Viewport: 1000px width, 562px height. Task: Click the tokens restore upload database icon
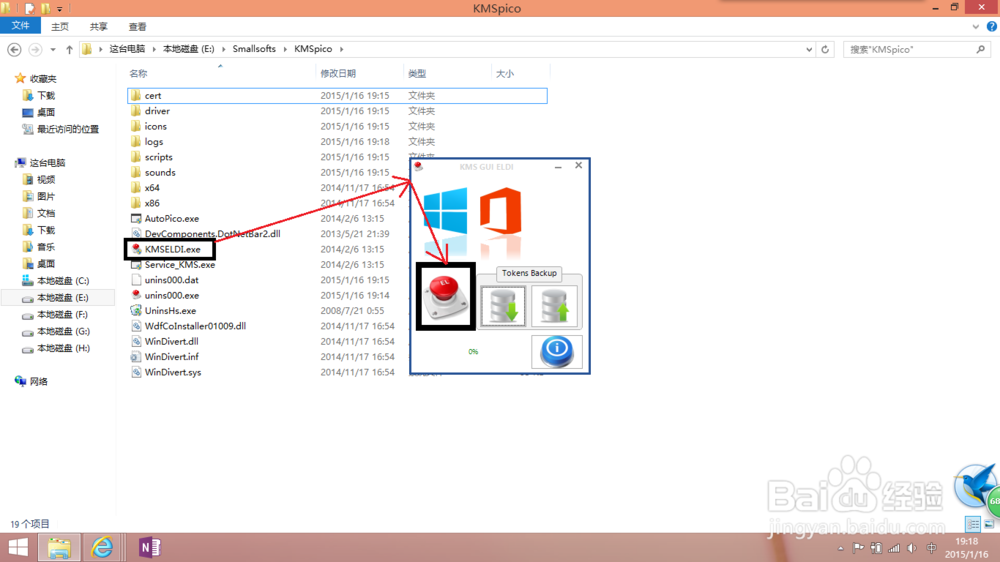(x=554, y=306)
